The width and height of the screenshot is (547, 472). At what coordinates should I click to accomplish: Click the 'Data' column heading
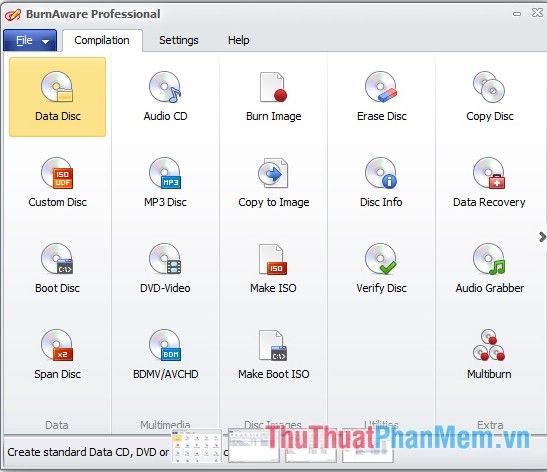click(x=57, y=425)
